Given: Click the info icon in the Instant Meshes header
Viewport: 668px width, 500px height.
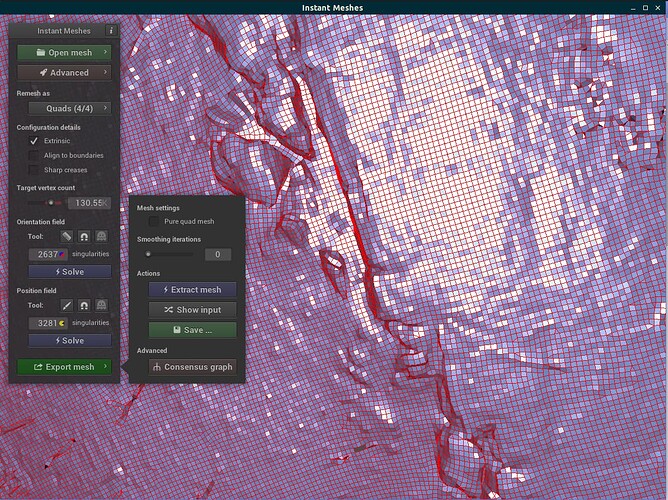Looking at the screenshot, I should click(x=111, y=31).
